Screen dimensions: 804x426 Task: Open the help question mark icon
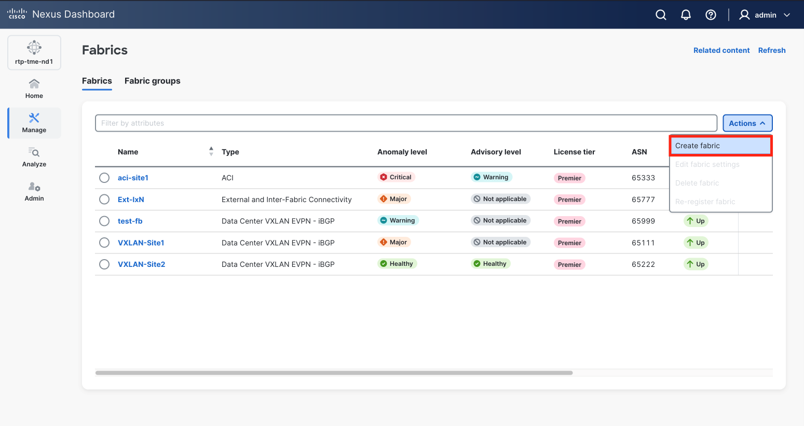point(711,15)
